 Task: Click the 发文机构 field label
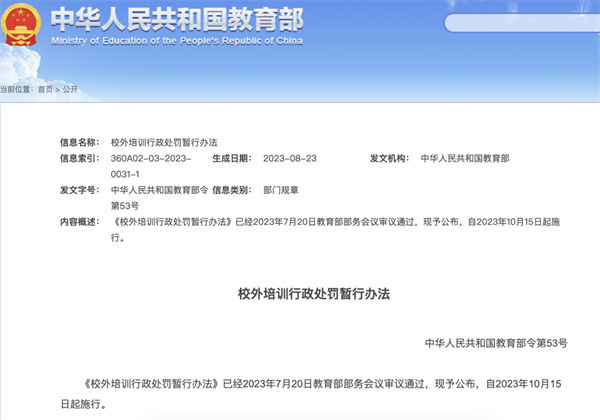[389, 158]
